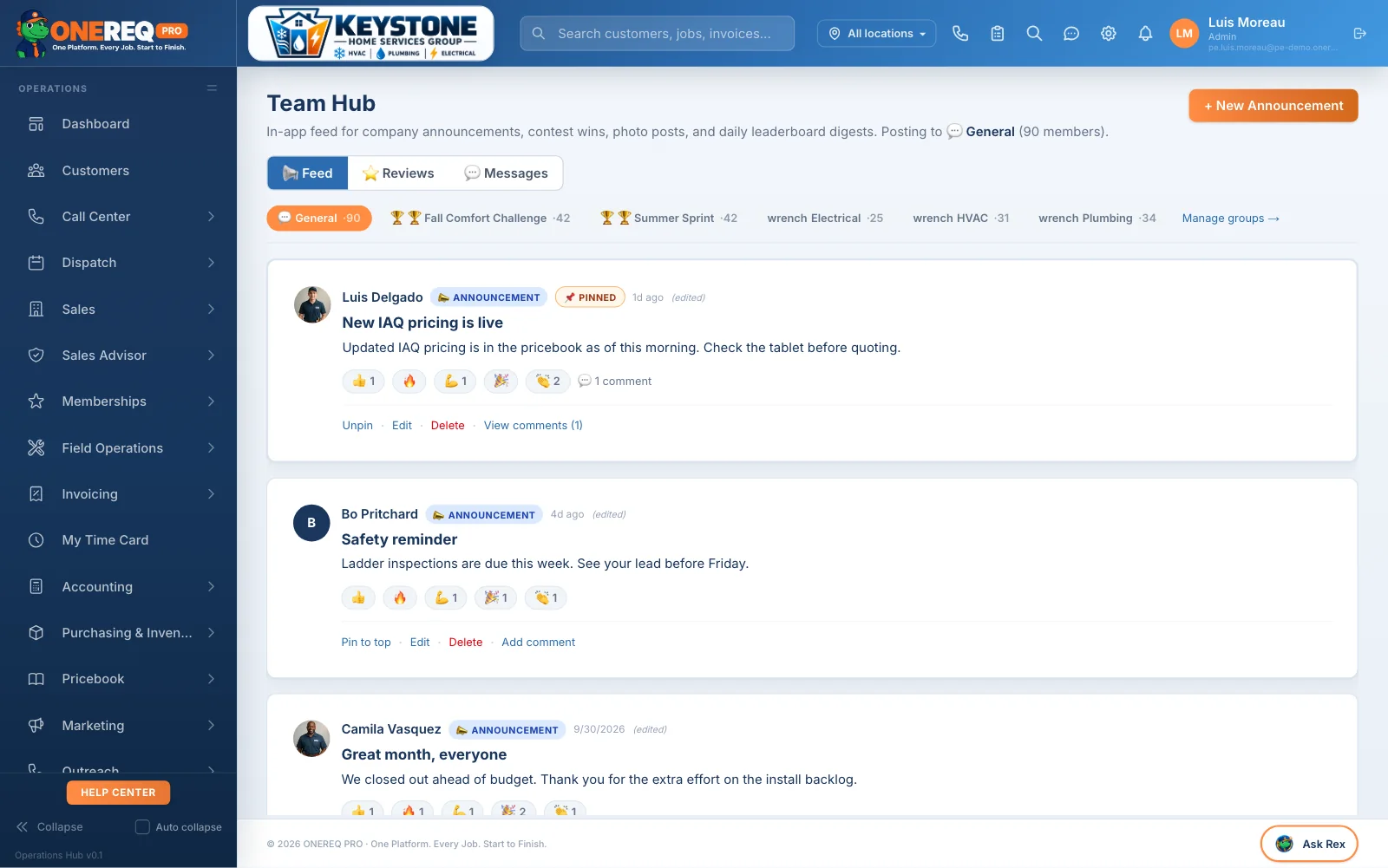
Task: Click the logout icon beside Luis Moreau
Action: coord(1359,34)
